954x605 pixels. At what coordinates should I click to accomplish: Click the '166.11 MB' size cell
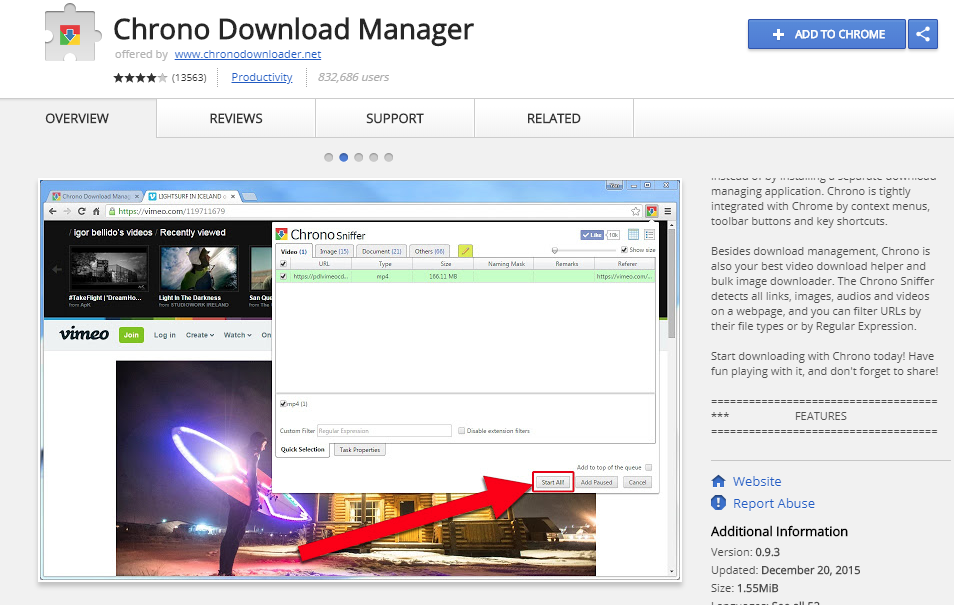tap(443, 276)
